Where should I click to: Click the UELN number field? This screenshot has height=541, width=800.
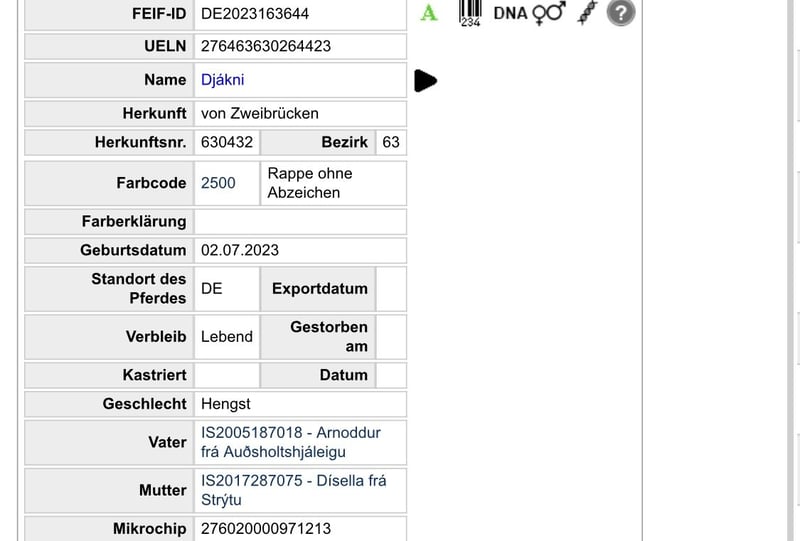[266, 46]
